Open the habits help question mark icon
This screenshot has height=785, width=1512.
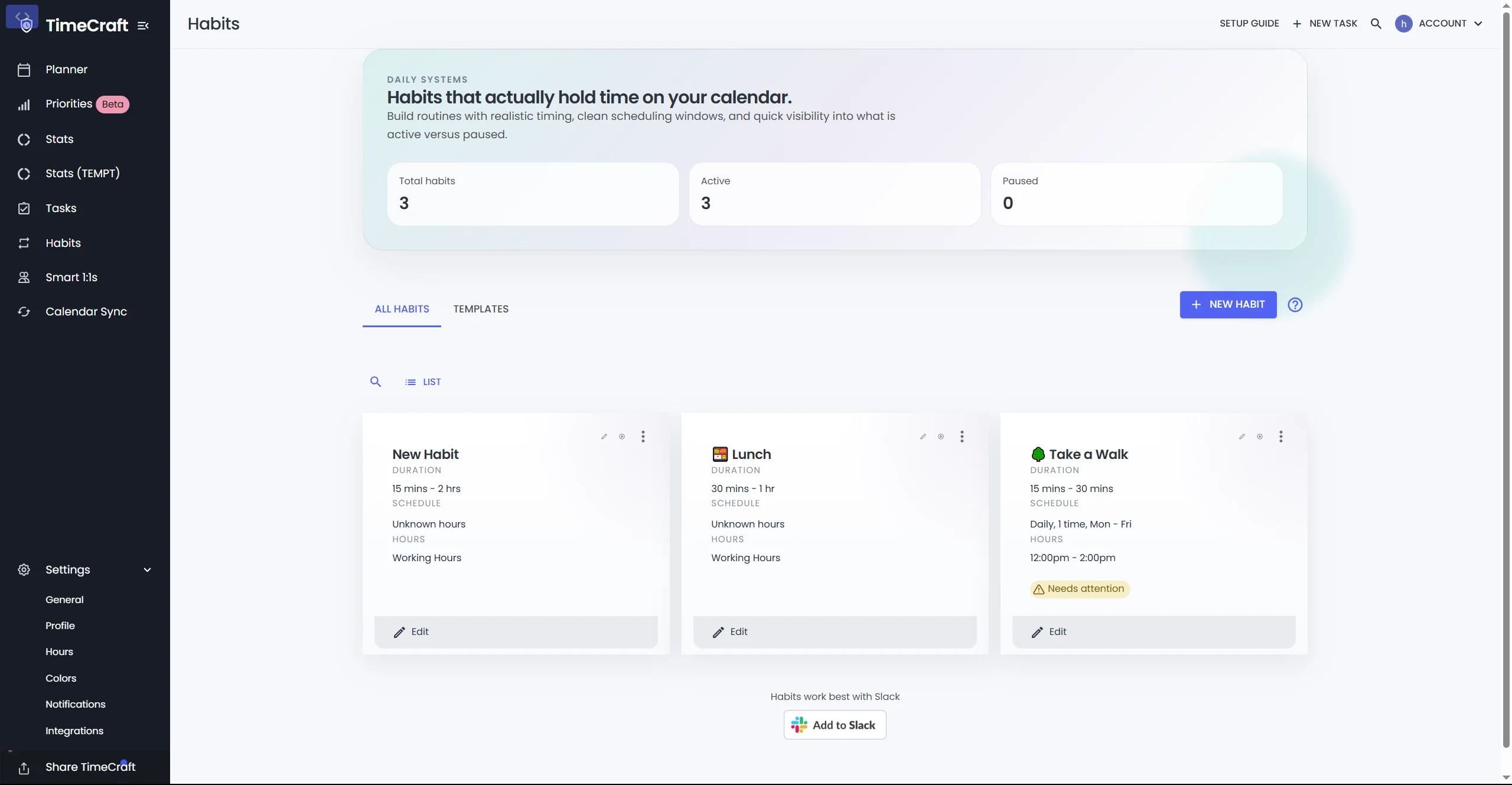(x=1295, y=305)
